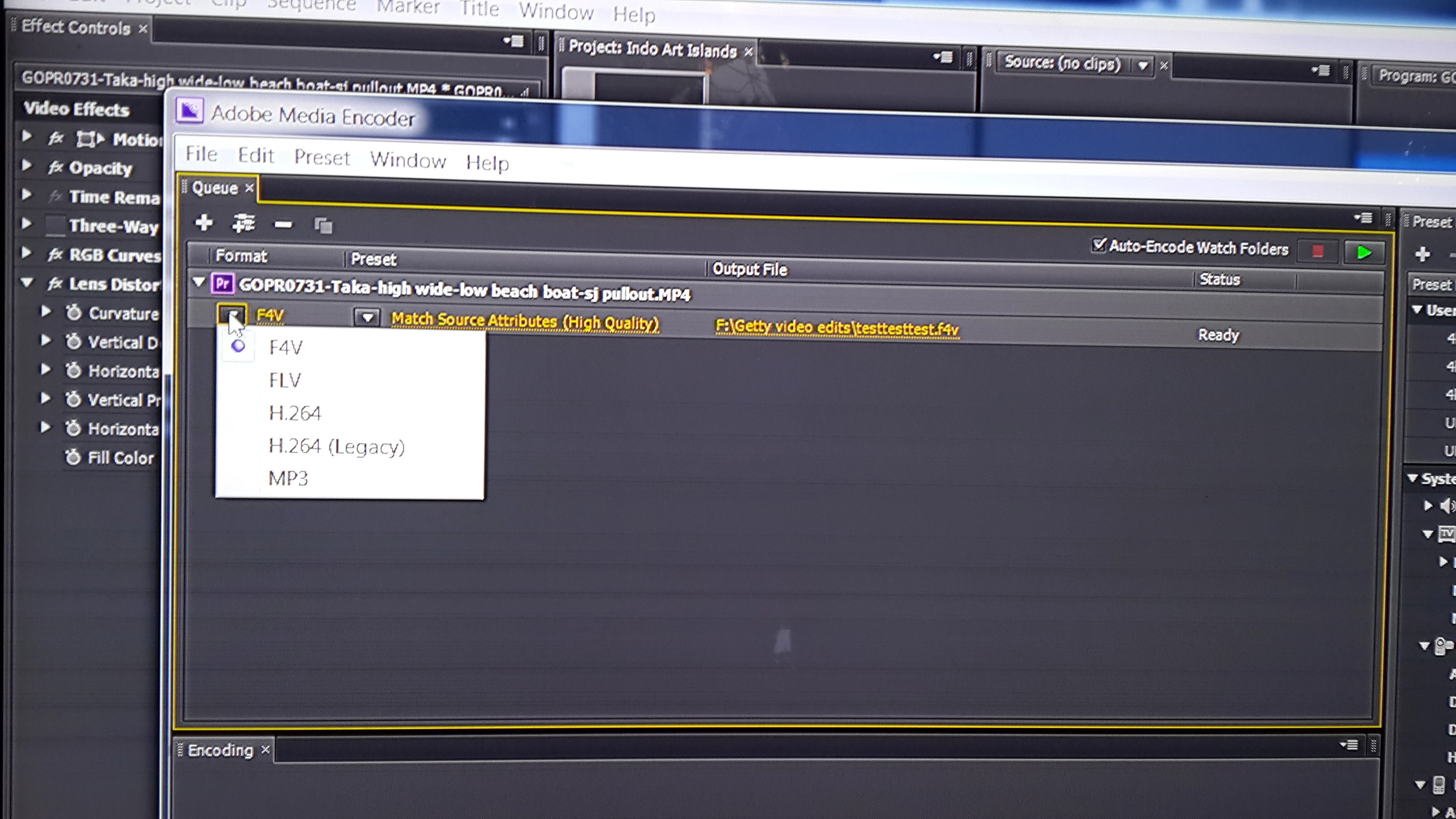Image resolution: width=1456 pixels, height=819 pixels.
Task: Click the Duplicate icon in Queue toolbar
Action: [323, 226]
